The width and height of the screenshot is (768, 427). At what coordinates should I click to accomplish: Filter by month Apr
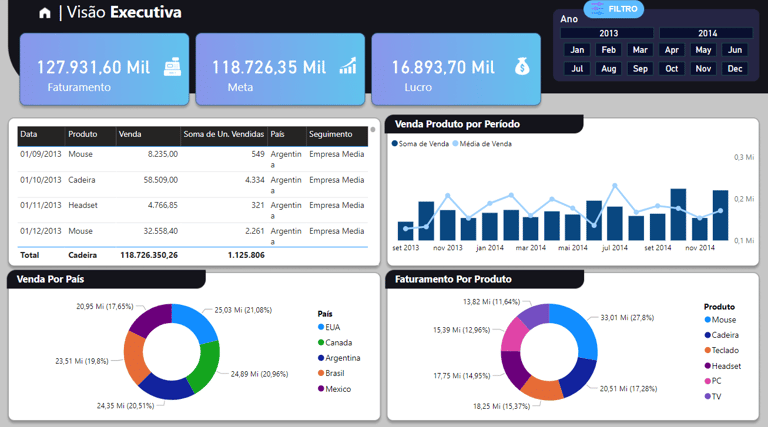click(672, 50)
